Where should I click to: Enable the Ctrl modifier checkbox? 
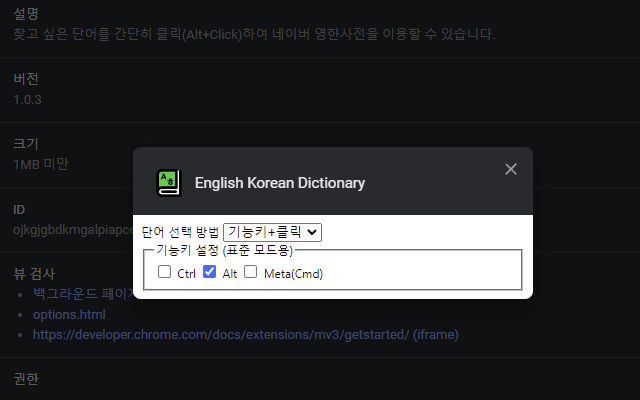(x=164, y=272)
